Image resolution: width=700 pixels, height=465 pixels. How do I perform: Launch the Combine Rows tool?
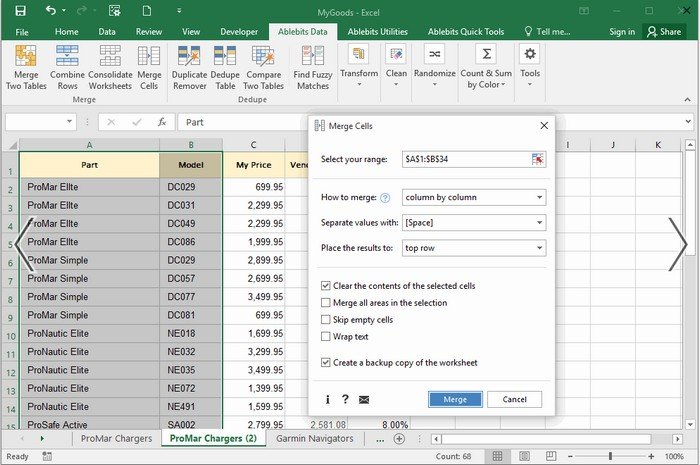click(67, 67)
